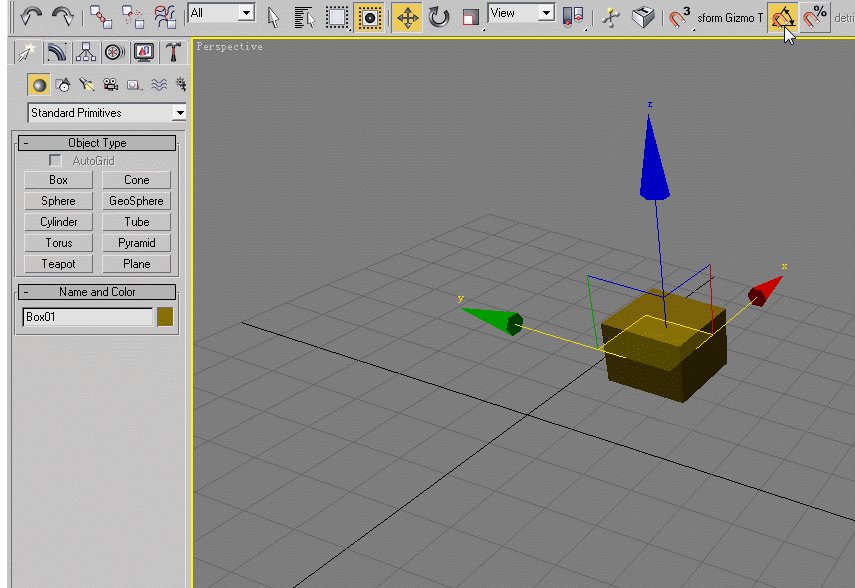Switch to Motion panel tab
The width and height of the screenshot is (855, 588).
coord(115,52)
